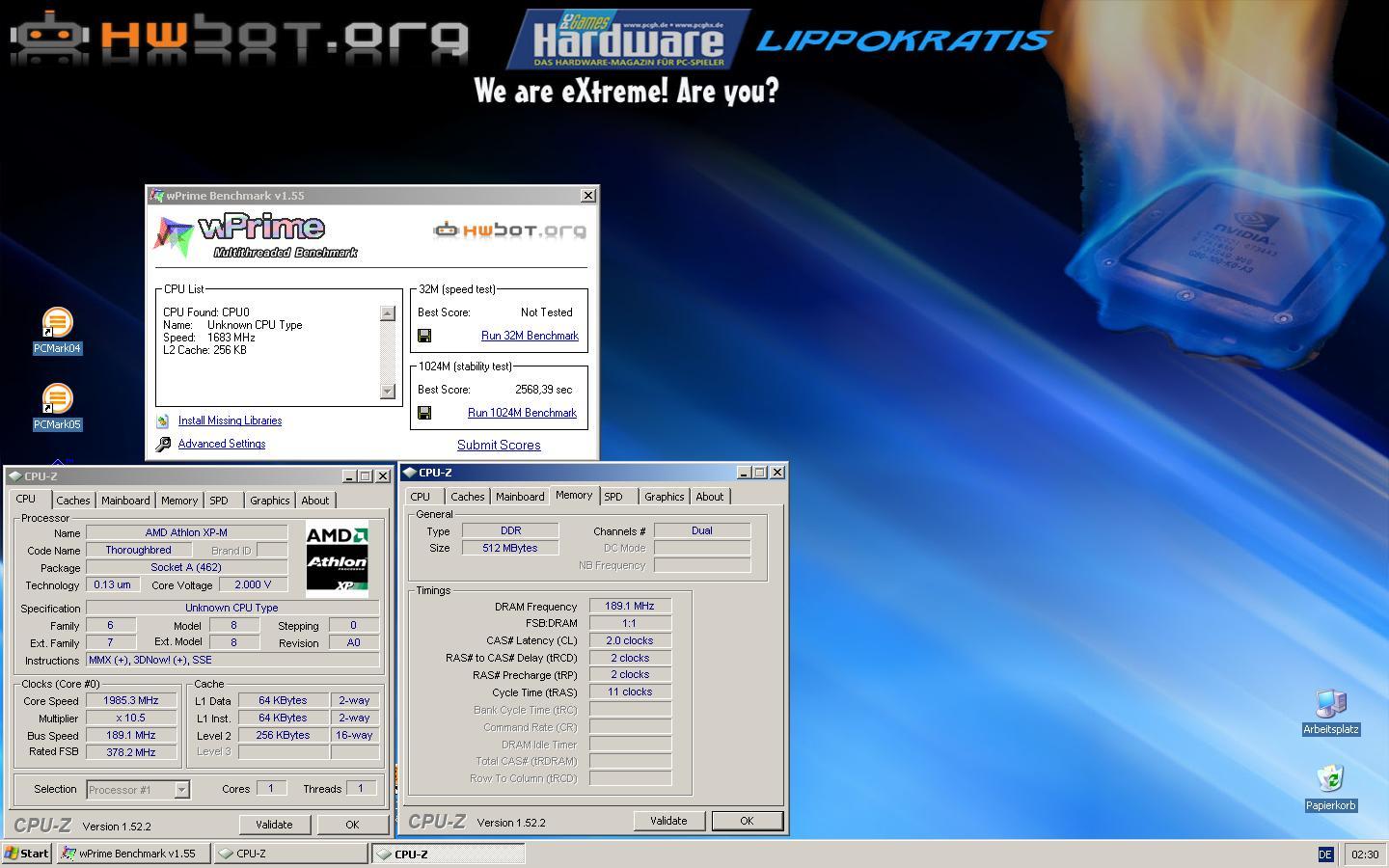Click the Core Speed value 1985.3 MHz
The image size is (1389, 868).
(131, 701)
